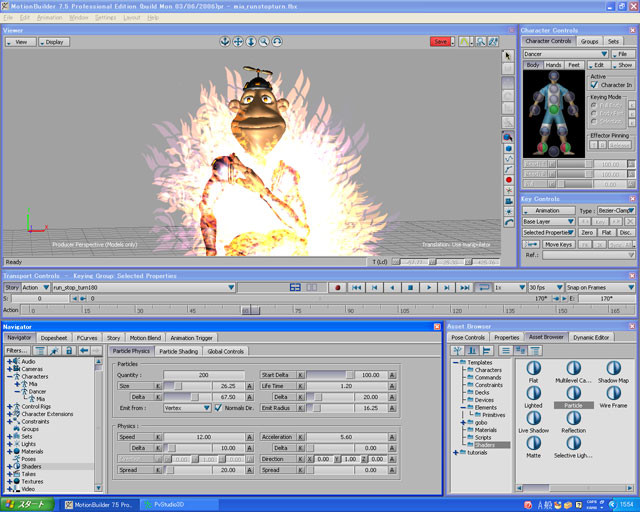640x512 pixels.
Task: Click the red Save button in Viewer
Action: 440,42
